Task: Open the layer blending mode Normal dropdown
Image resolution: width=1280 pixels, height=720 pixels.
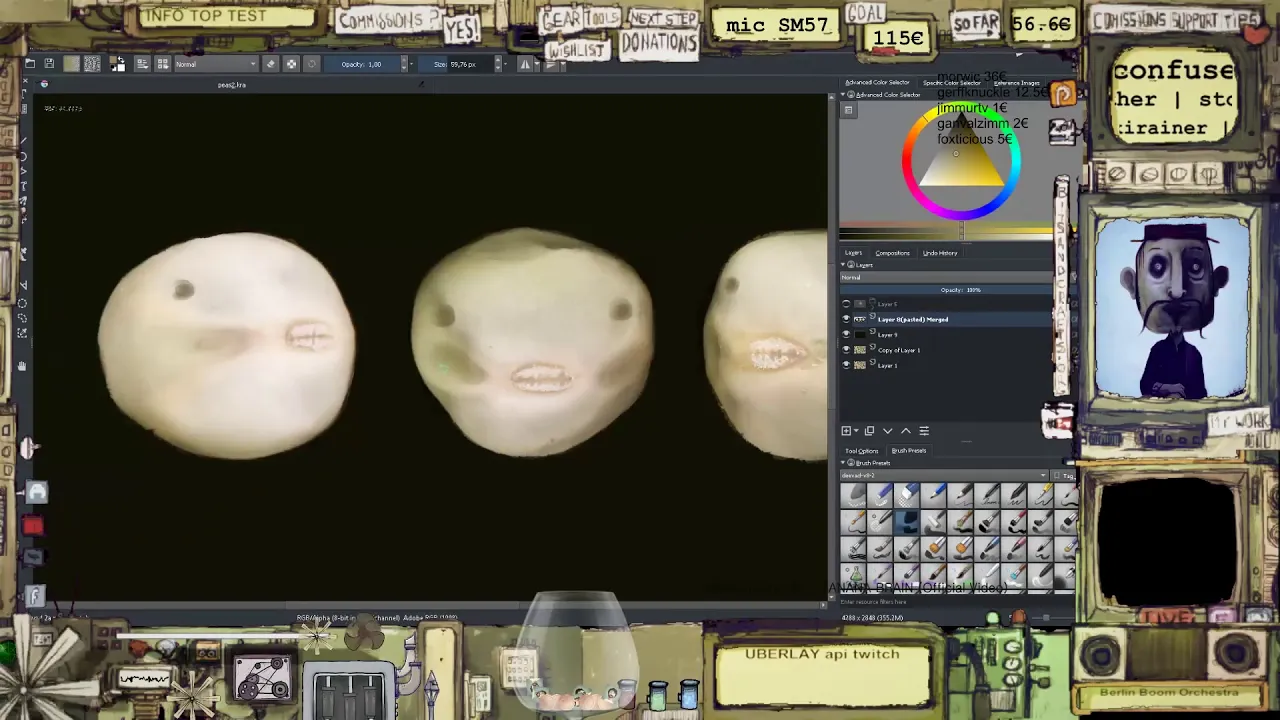Action: (946, 277)
